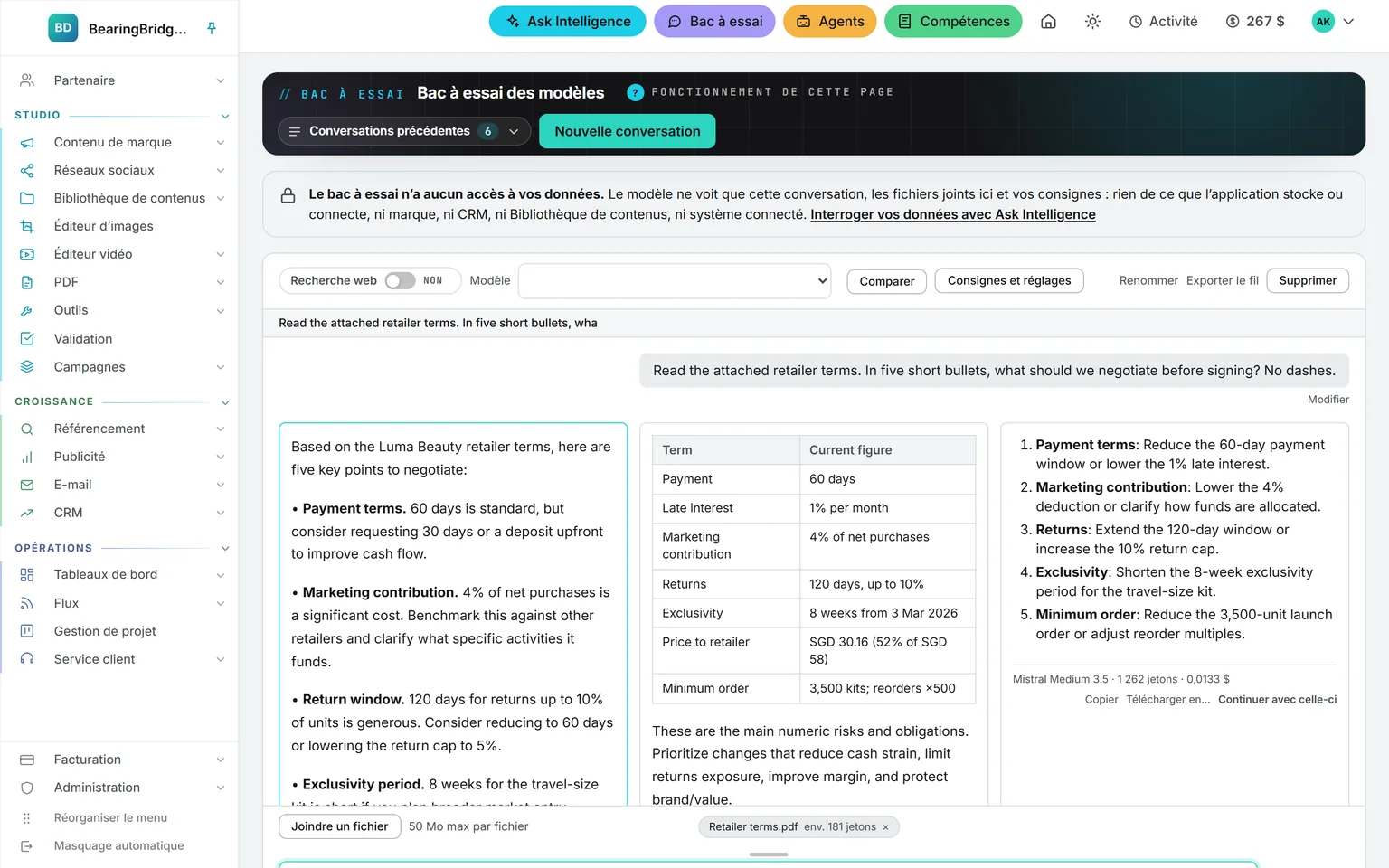Open the Contenu de marque megaphone icon
Viewport: 1389px width, 868px height.
click(27, 142)
